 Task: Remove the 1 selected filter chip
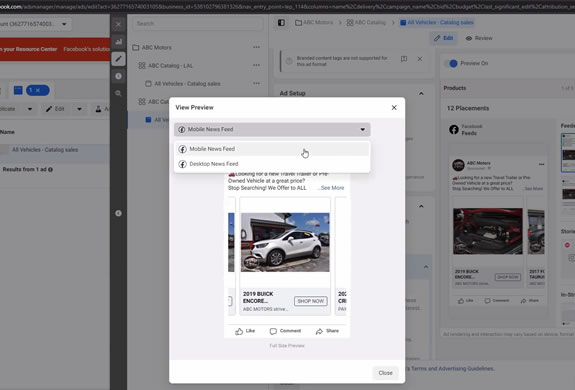point(38,90)
